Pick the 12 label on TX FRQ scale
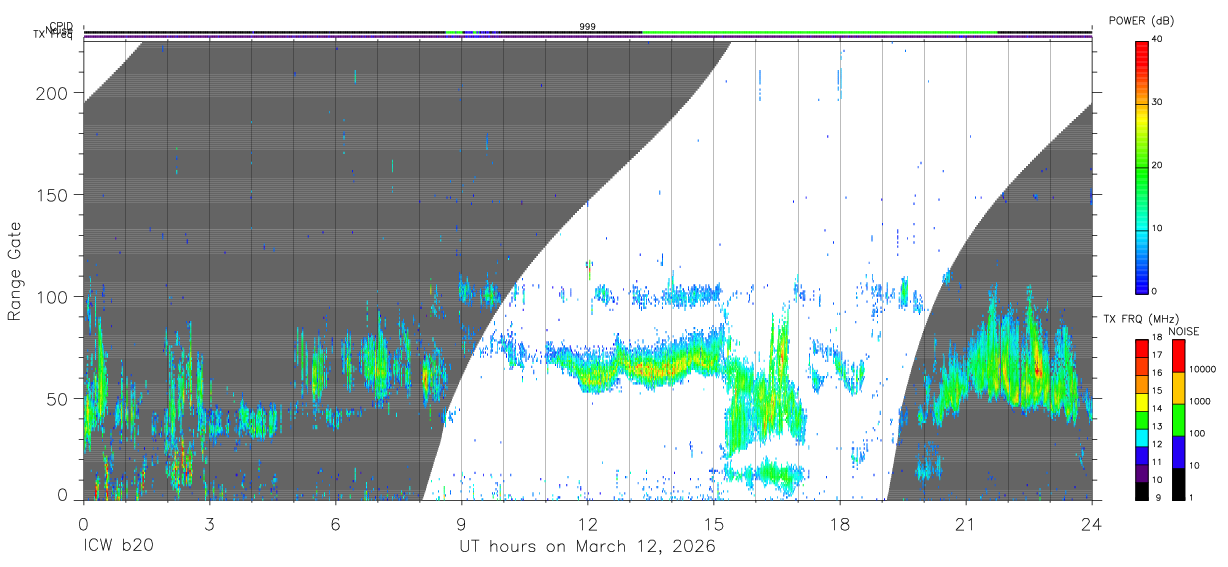1228x567 pixels. pos(1156,444)
